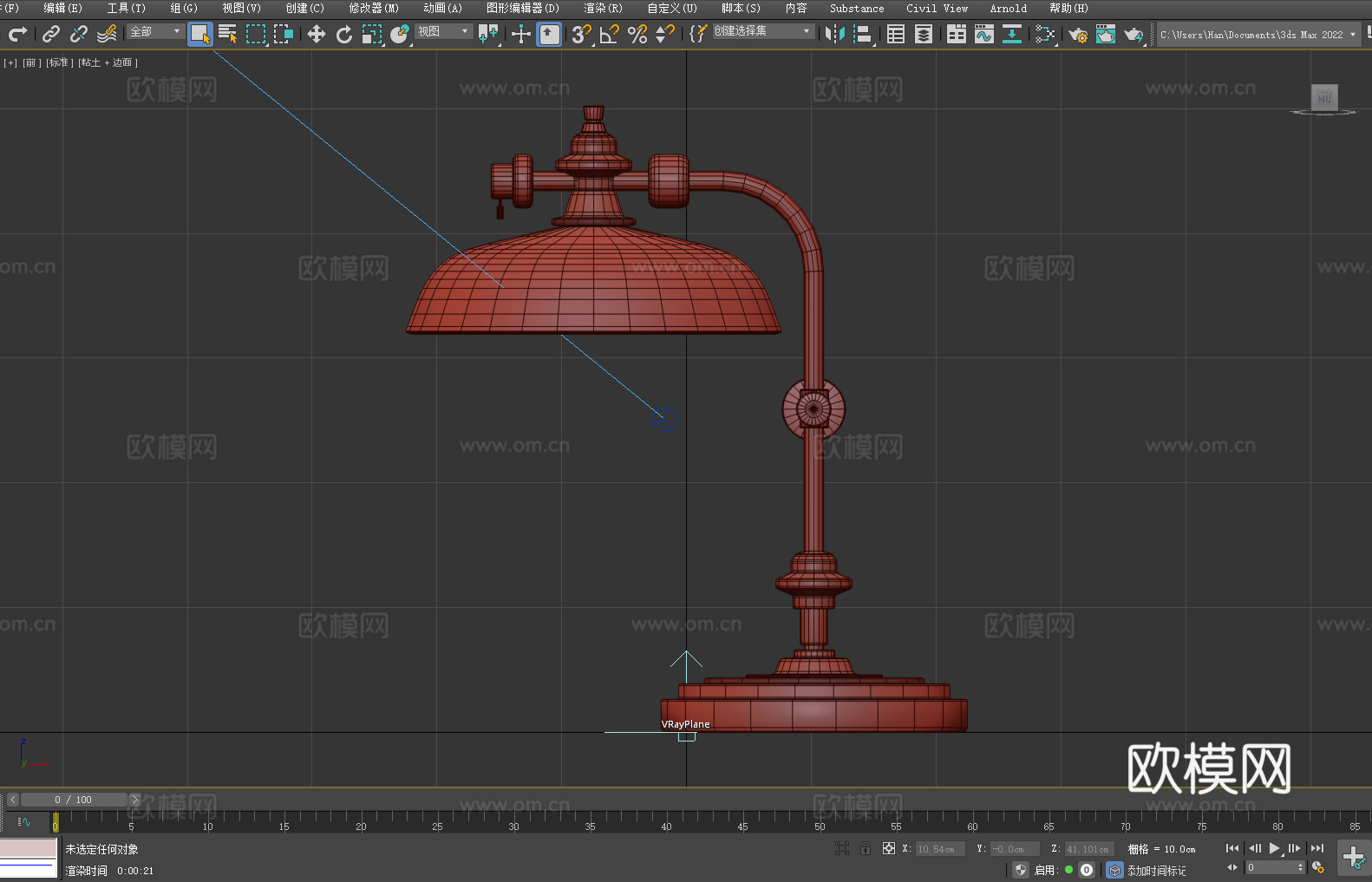The image size is (1372, 882).
Task: Open Select by Name list icon
Action: pyautogui.click(x=227, y=34)
